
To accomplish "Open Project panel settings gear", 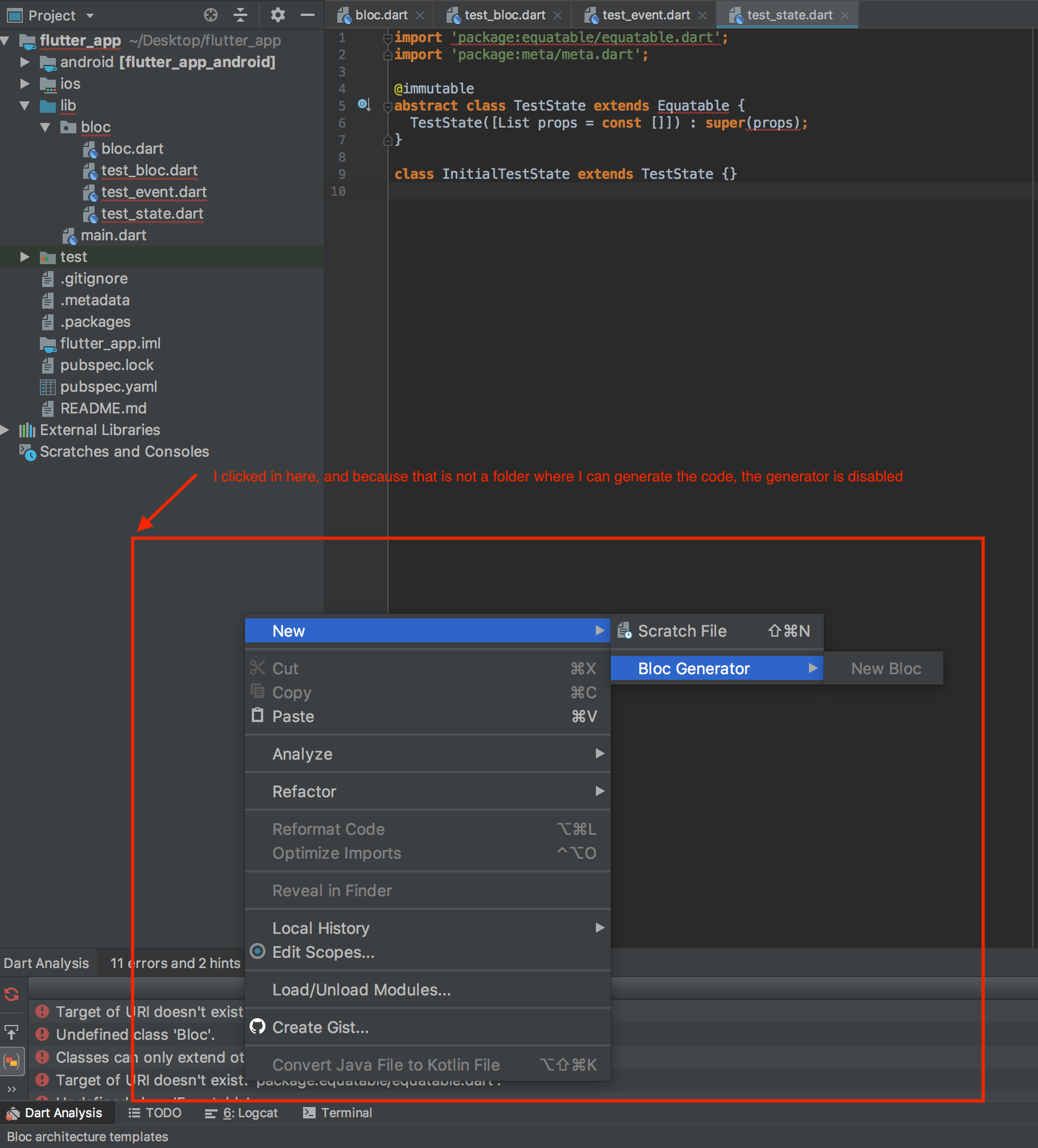I will pyautogui.click(x=277, y=15).
